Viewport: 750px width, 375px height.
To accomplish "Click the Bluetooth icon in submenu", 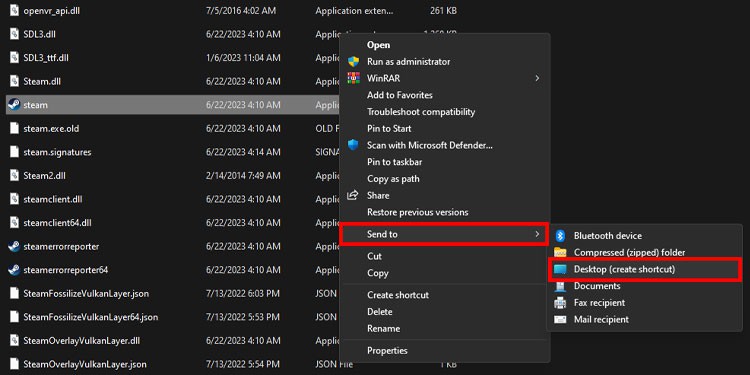I will [x=560, y=236].
